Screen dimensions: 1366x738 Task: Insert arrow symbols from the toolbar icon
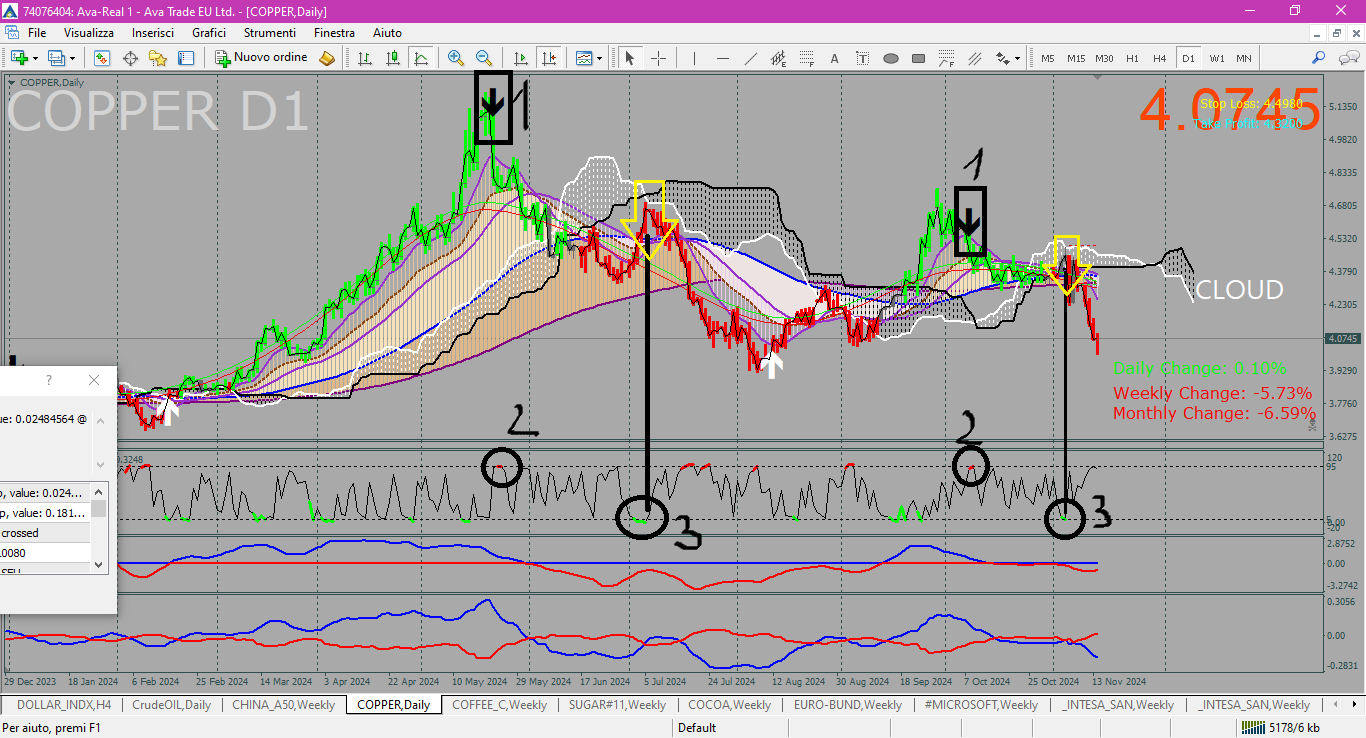pos(1001,58)
